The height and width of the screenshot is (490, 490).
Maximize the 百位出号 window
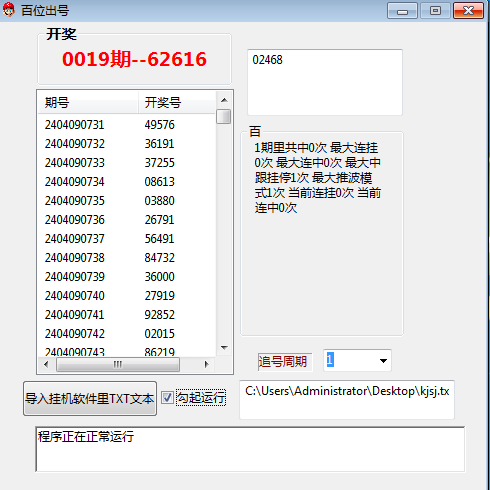435,11
